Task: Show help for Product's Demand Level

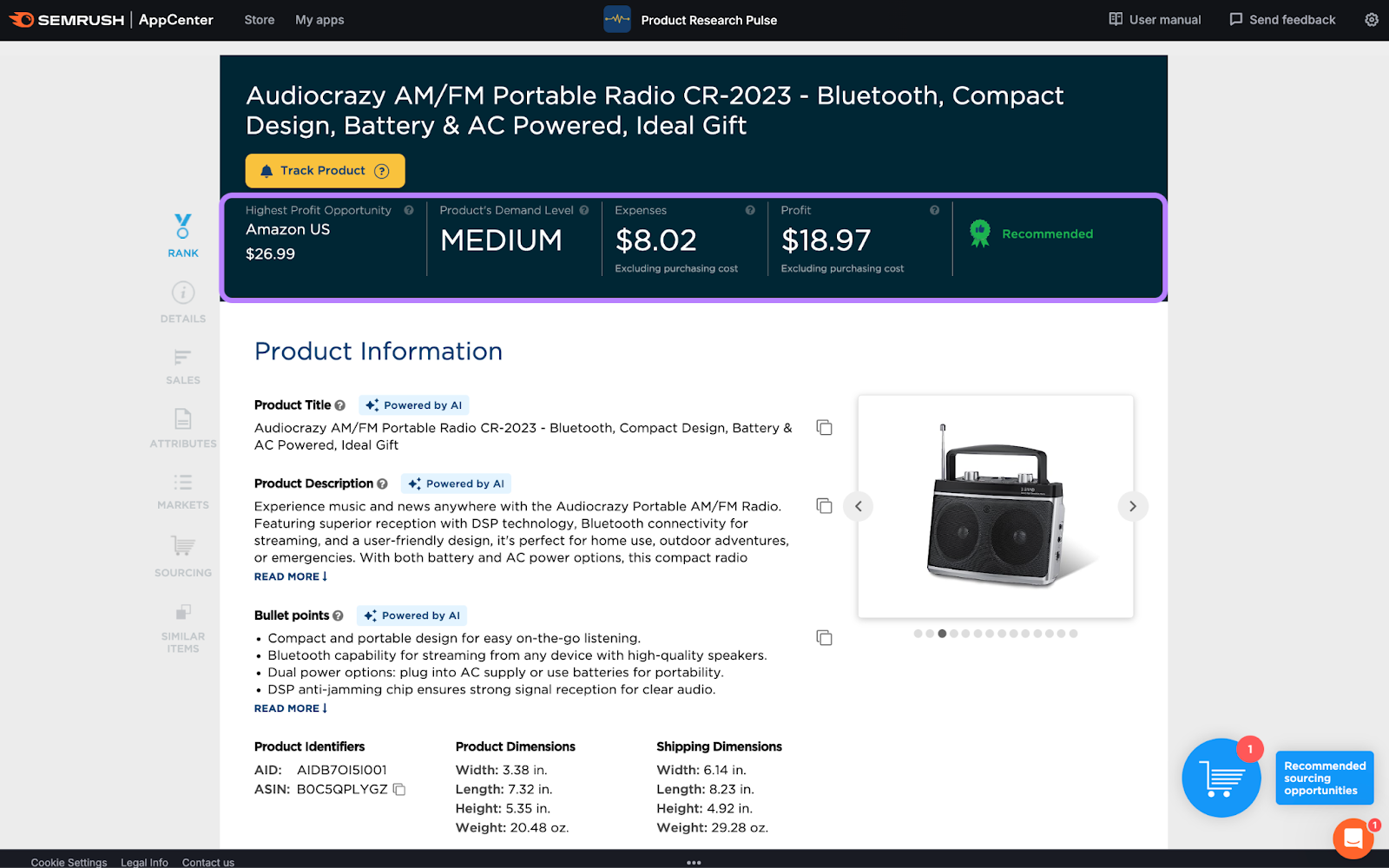Action: (584, 210)
